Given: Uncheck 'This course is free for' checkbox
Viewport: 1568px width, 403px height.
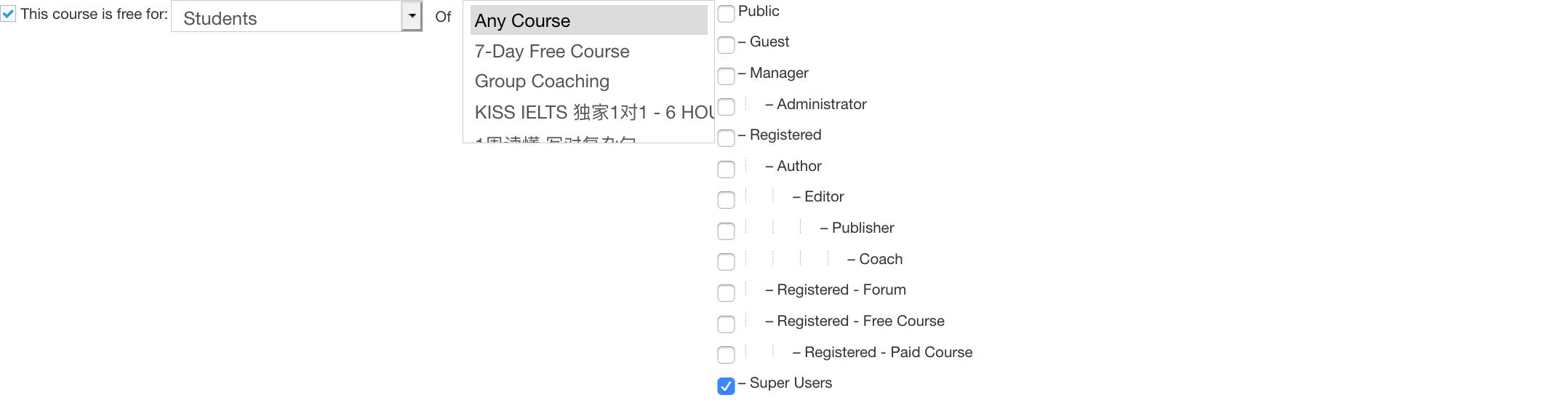Looking at the screenshot, I should tap(8, 14).
